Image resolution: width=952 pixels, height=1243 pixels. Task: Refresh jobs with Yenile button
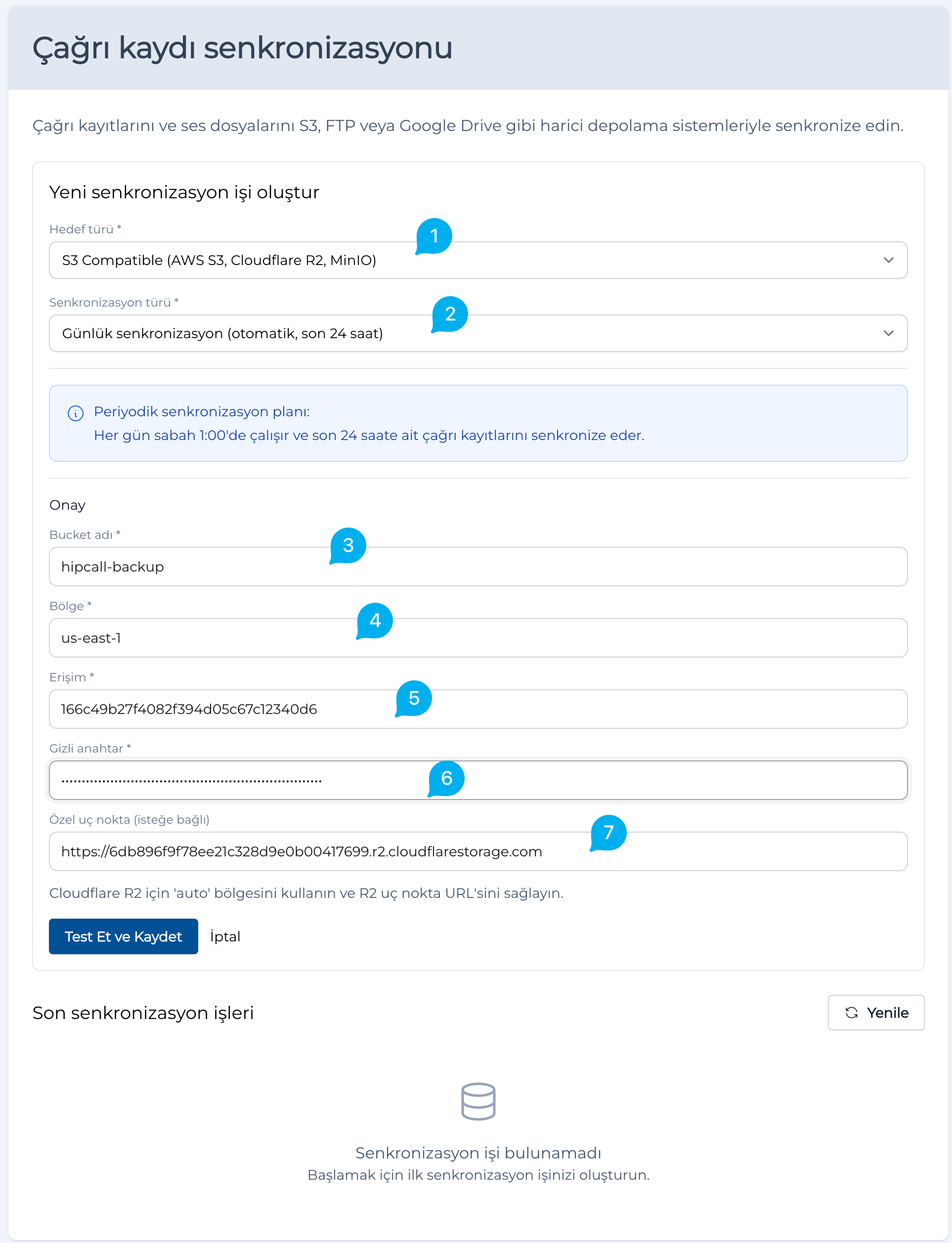click(876, 1012)
